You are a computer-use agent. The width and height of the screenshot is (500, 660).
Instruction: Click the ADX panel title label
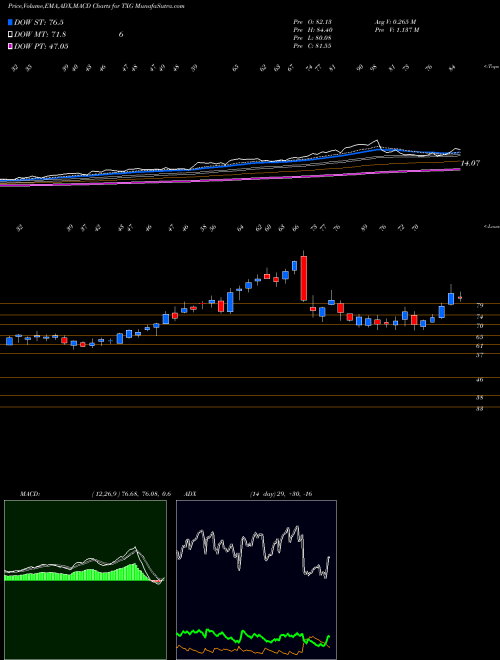[190, 494]
